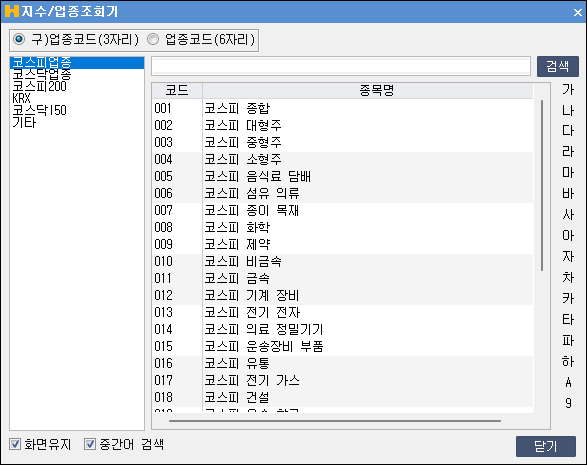Filter by initial 가

[568, 89]
